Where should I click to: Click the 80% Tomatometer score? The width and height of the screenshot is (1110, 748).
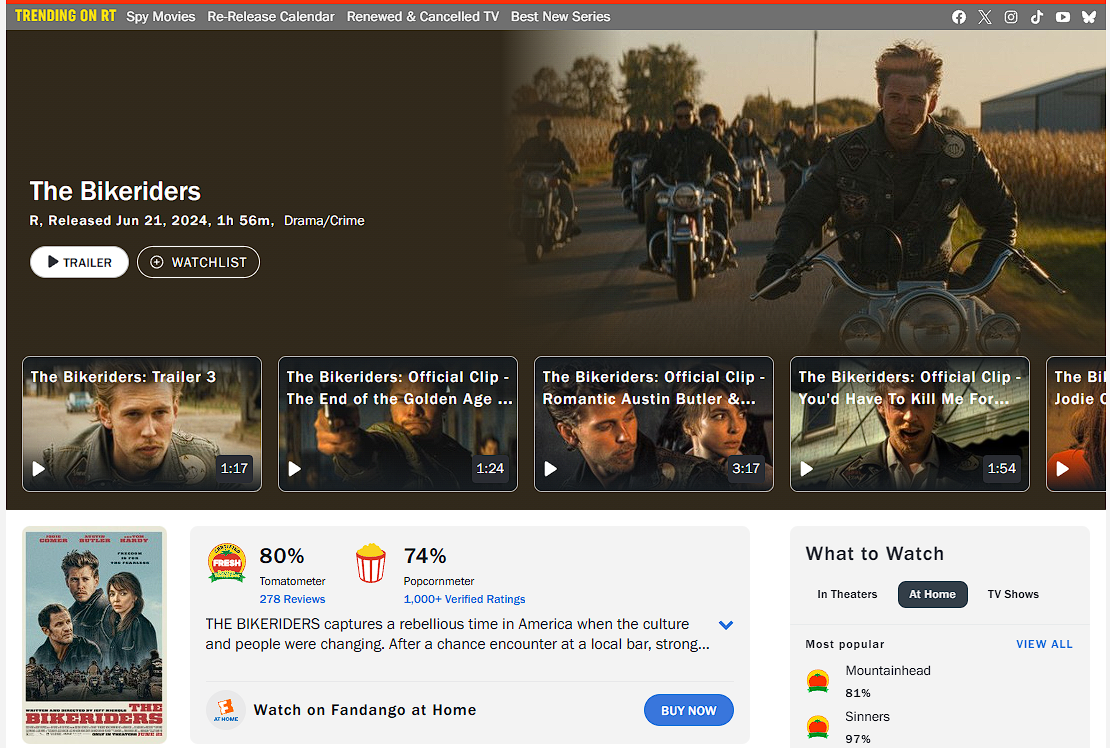282,556
